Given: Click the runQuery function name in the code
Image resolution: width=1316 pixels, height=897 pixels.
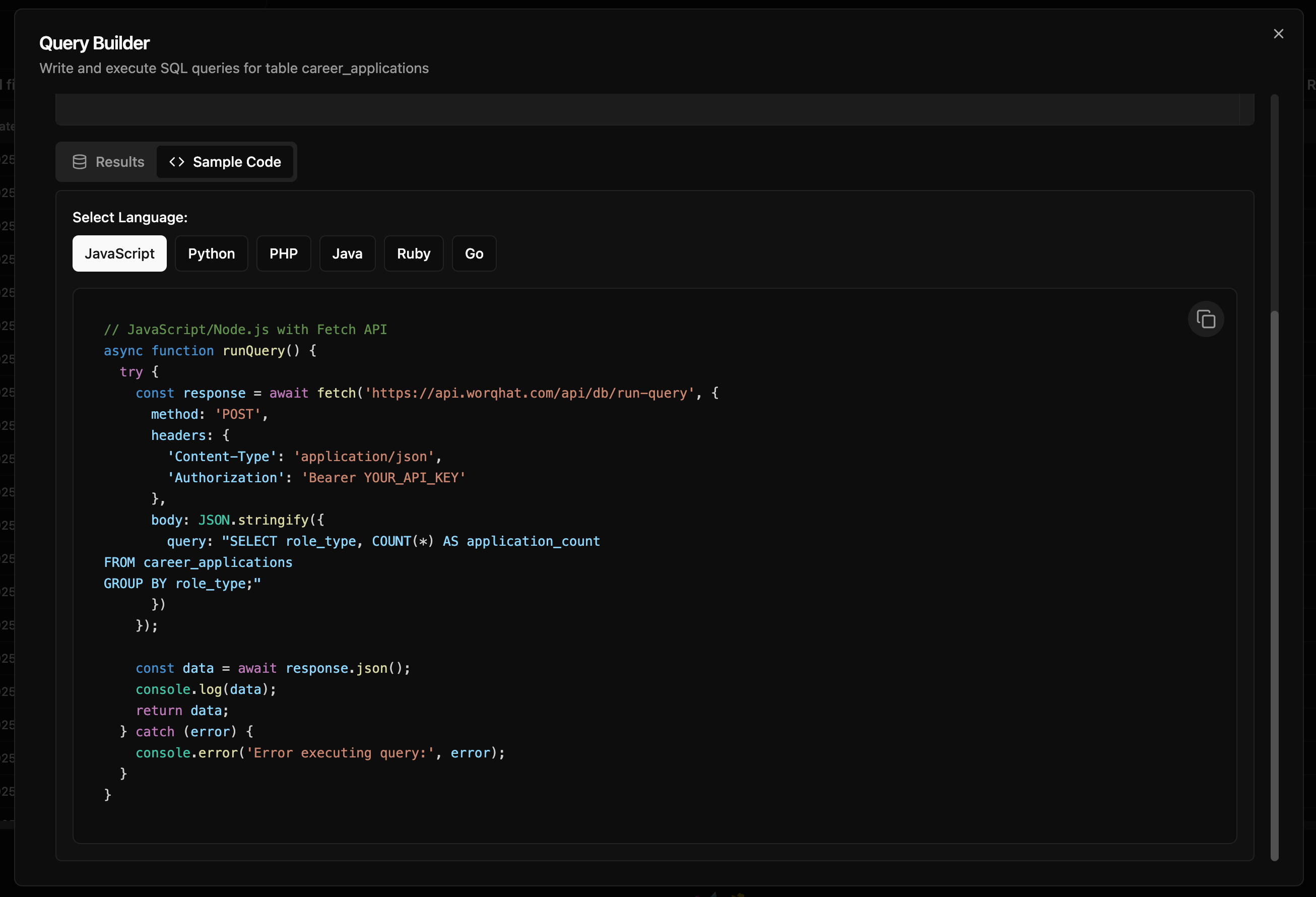Looking at the screenshot, I should (x=254, y=351).
